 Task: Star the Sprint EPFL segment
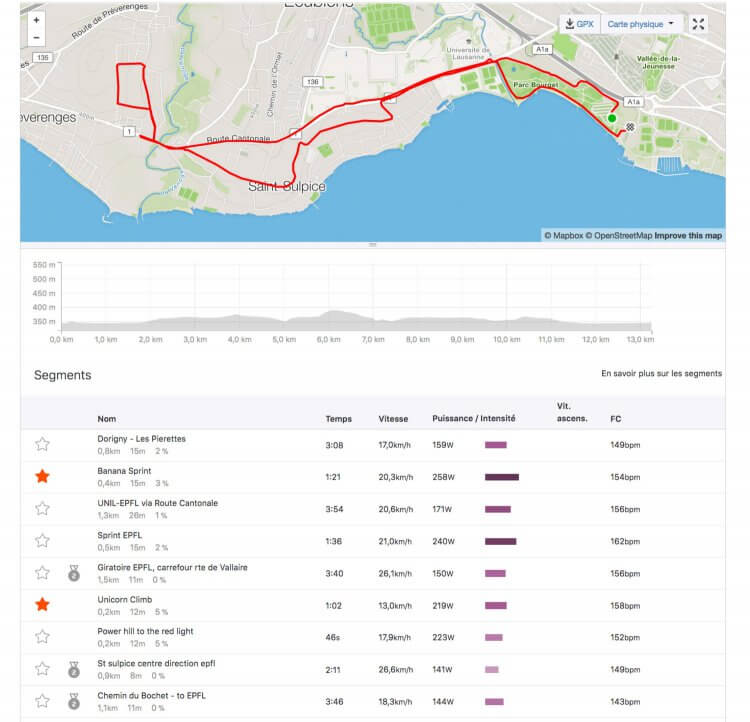coord(42,540)
